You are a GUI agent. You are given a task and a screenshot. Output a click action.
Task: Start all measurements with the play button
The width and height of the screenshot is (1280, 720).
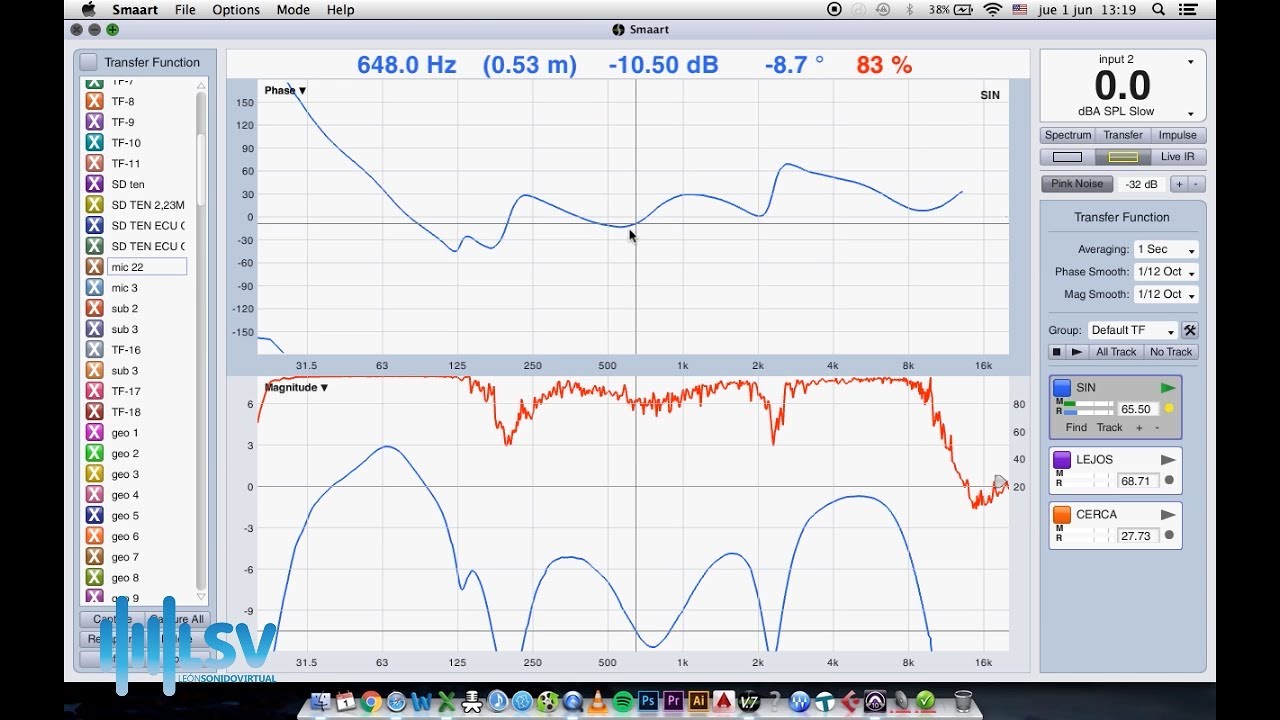tap(1076, 352)
